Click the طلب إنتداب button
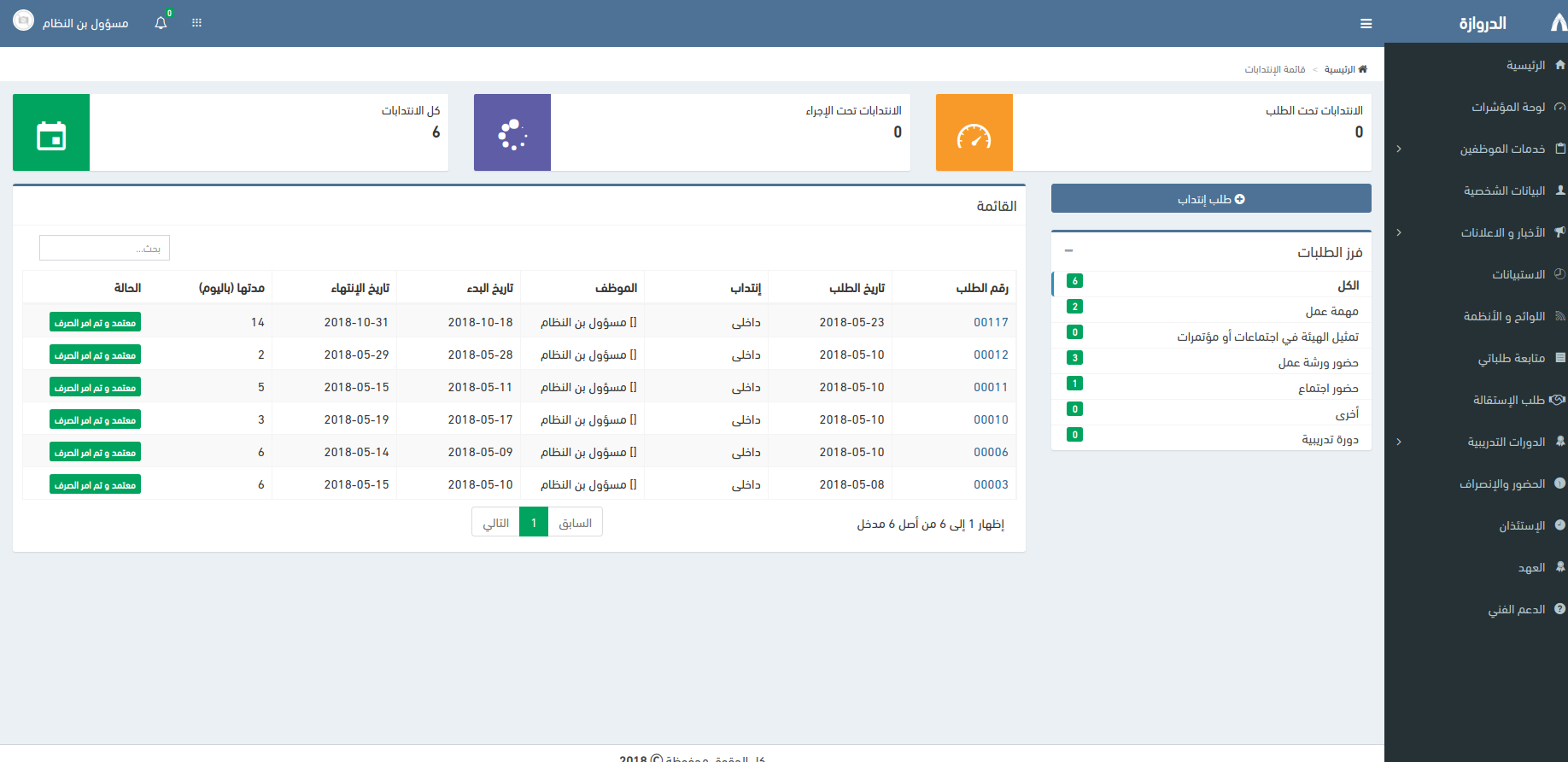1568x762 pixels. click(x=1211, y=199)
